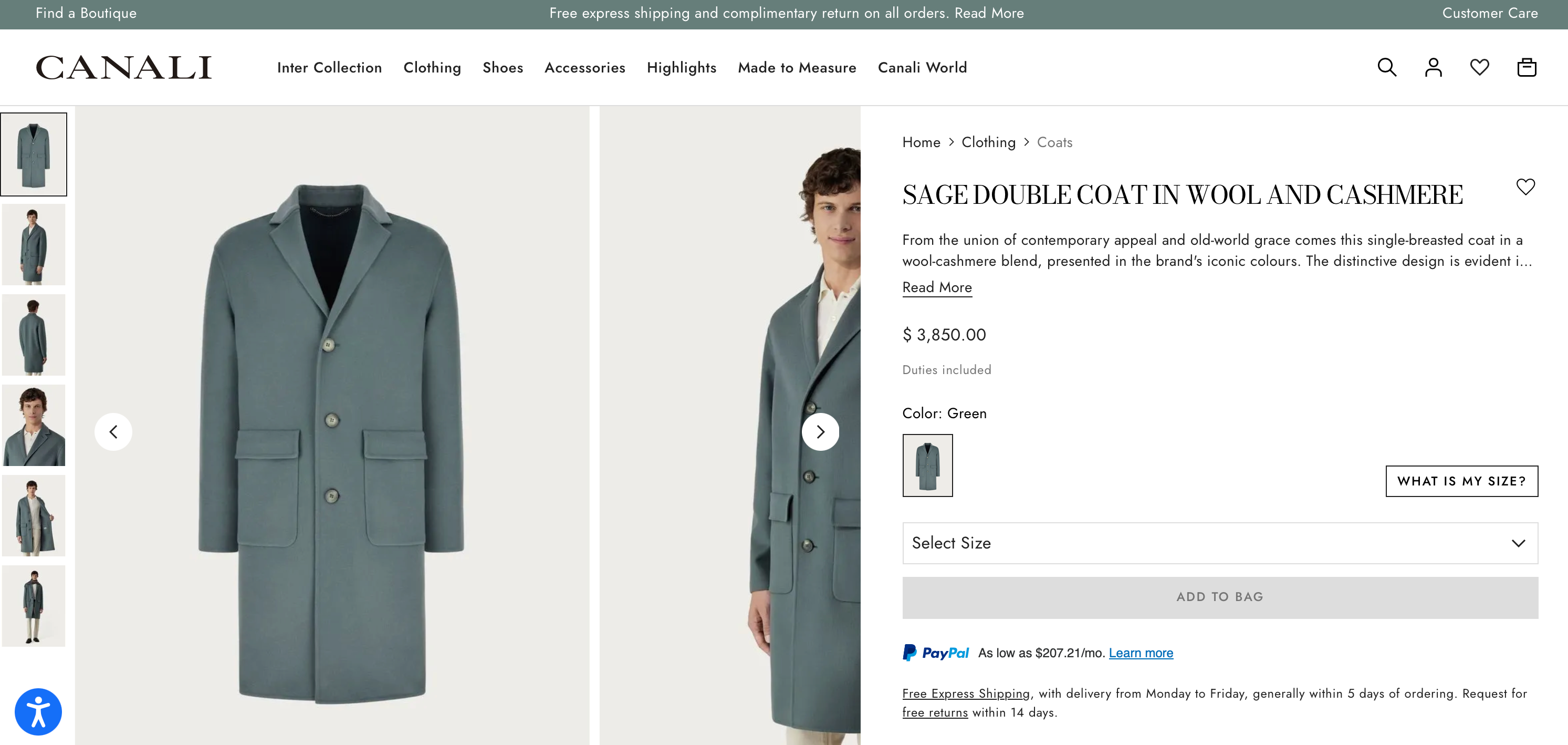Viewport: 1568px width, 745px height.
Task: Select the model wearing coat thumbnail
Action: tap(34, 244)
